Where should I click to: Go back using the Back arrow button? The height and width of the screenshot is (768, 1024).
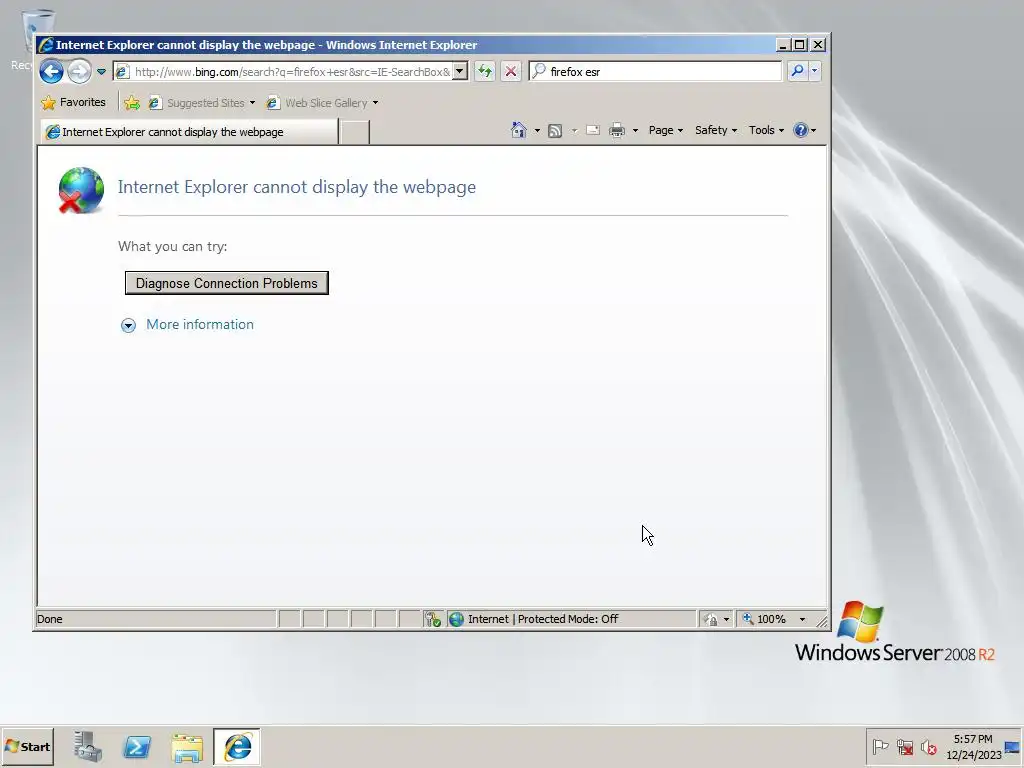(x=52, y=71)
